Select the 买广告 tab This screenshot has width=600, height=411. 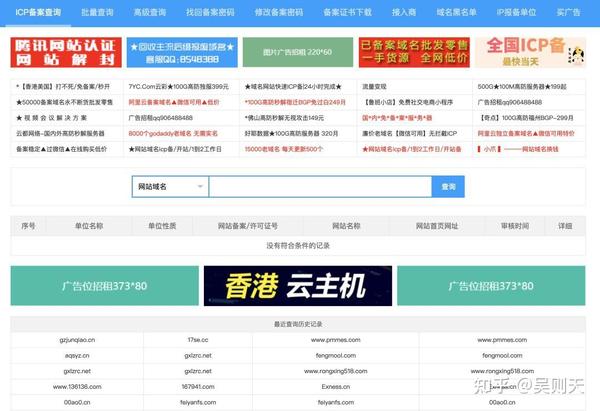(568, 12)
